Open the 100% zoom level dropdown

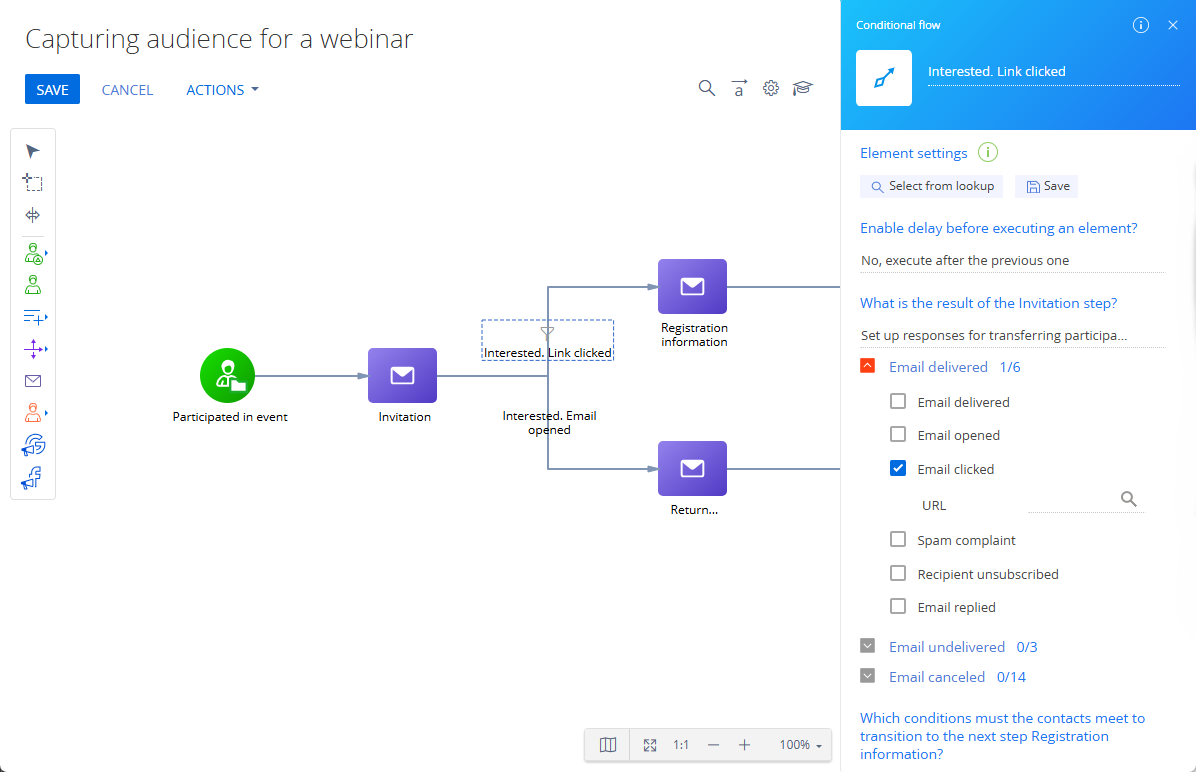pyautogui.click(x=800, y=745)
